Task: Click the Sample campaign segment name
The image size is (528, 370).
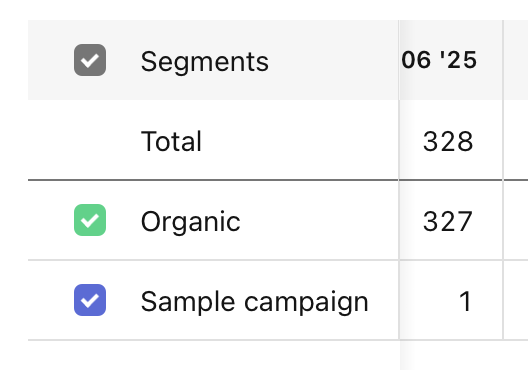Action: [x=255, y=302]
